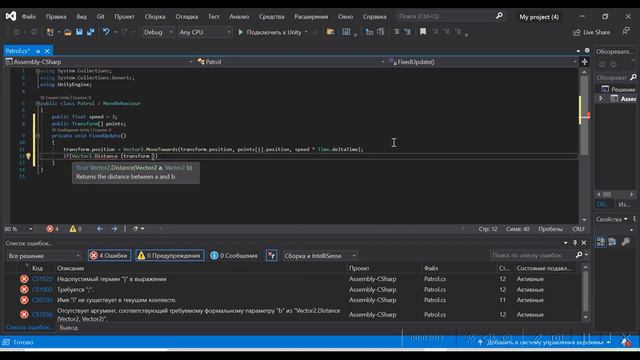Expand the Assembly-CSharp node in the Solution Explorer

(x=601, y=99)
